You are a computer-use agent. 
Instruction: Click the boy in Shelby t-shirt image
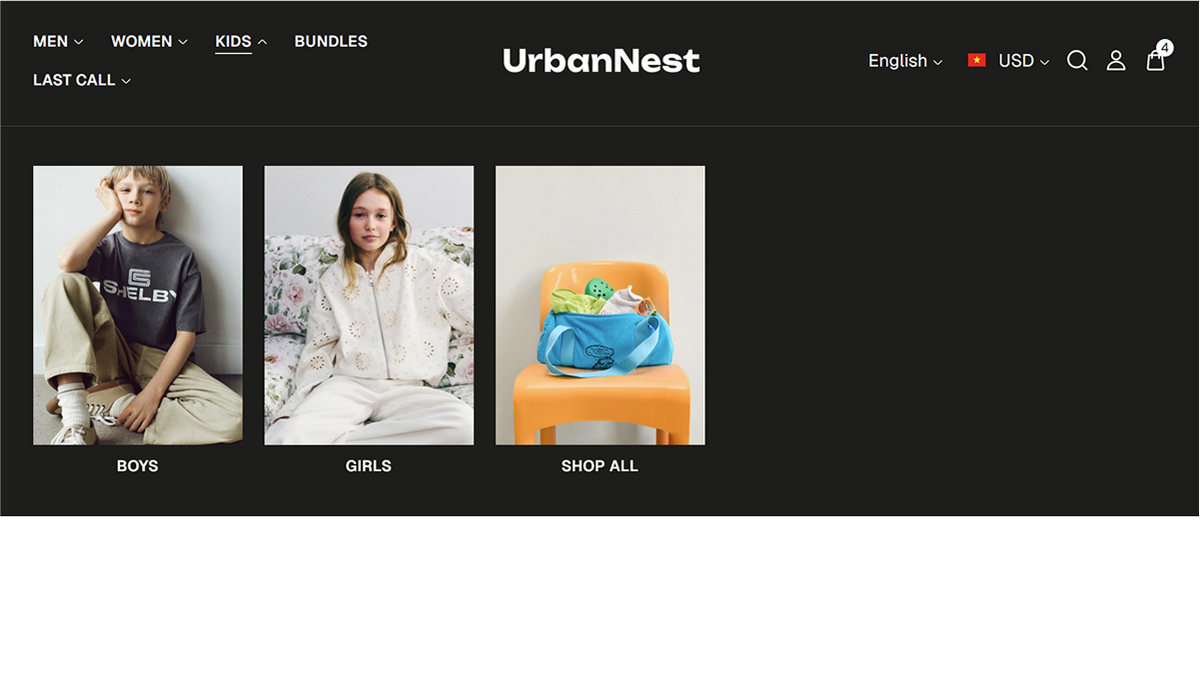[x=138, y=305]
